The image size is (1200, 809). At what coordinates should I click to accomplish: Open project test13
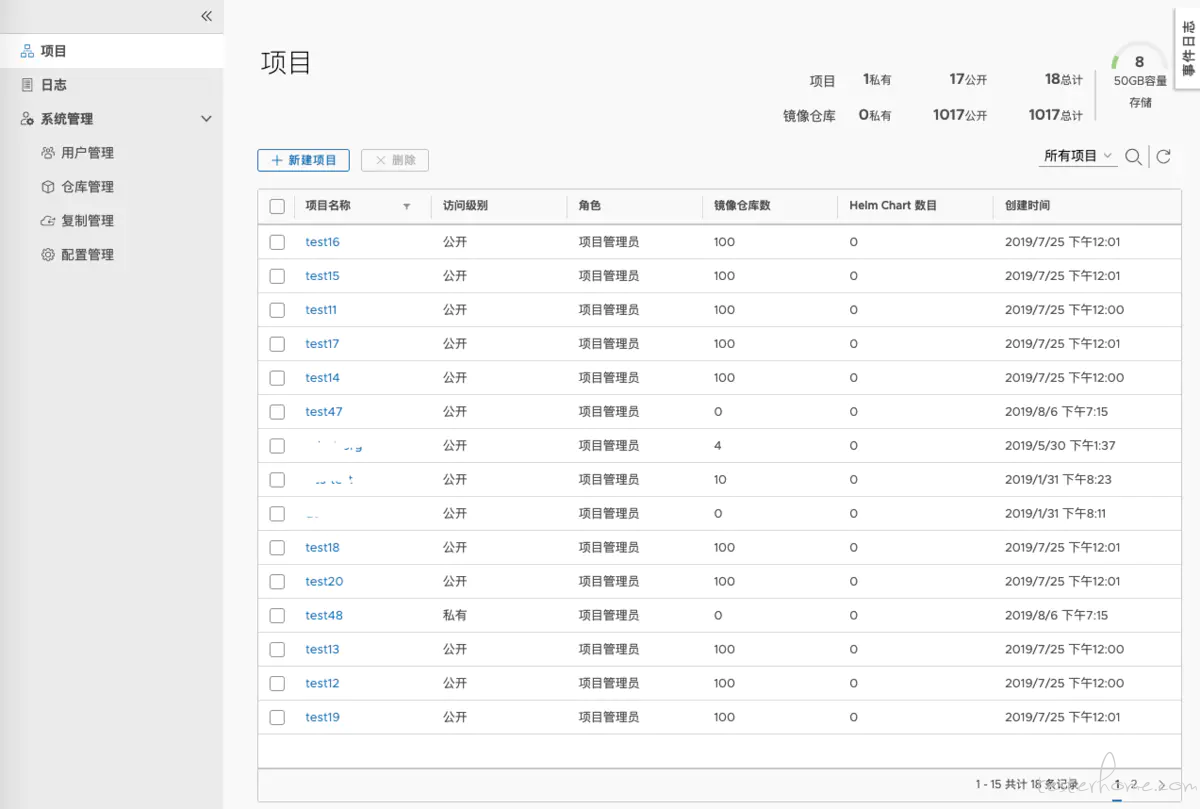(x=323, y=650)
